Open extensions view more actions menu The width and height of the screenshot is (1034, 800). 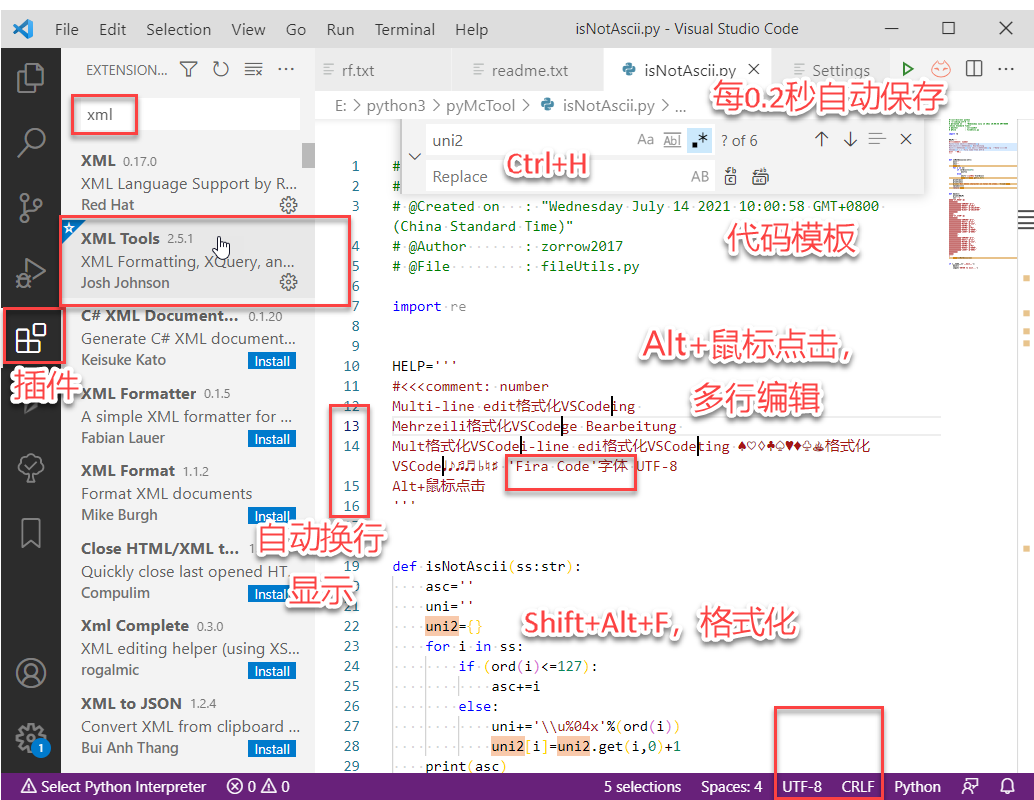point(286,69)
